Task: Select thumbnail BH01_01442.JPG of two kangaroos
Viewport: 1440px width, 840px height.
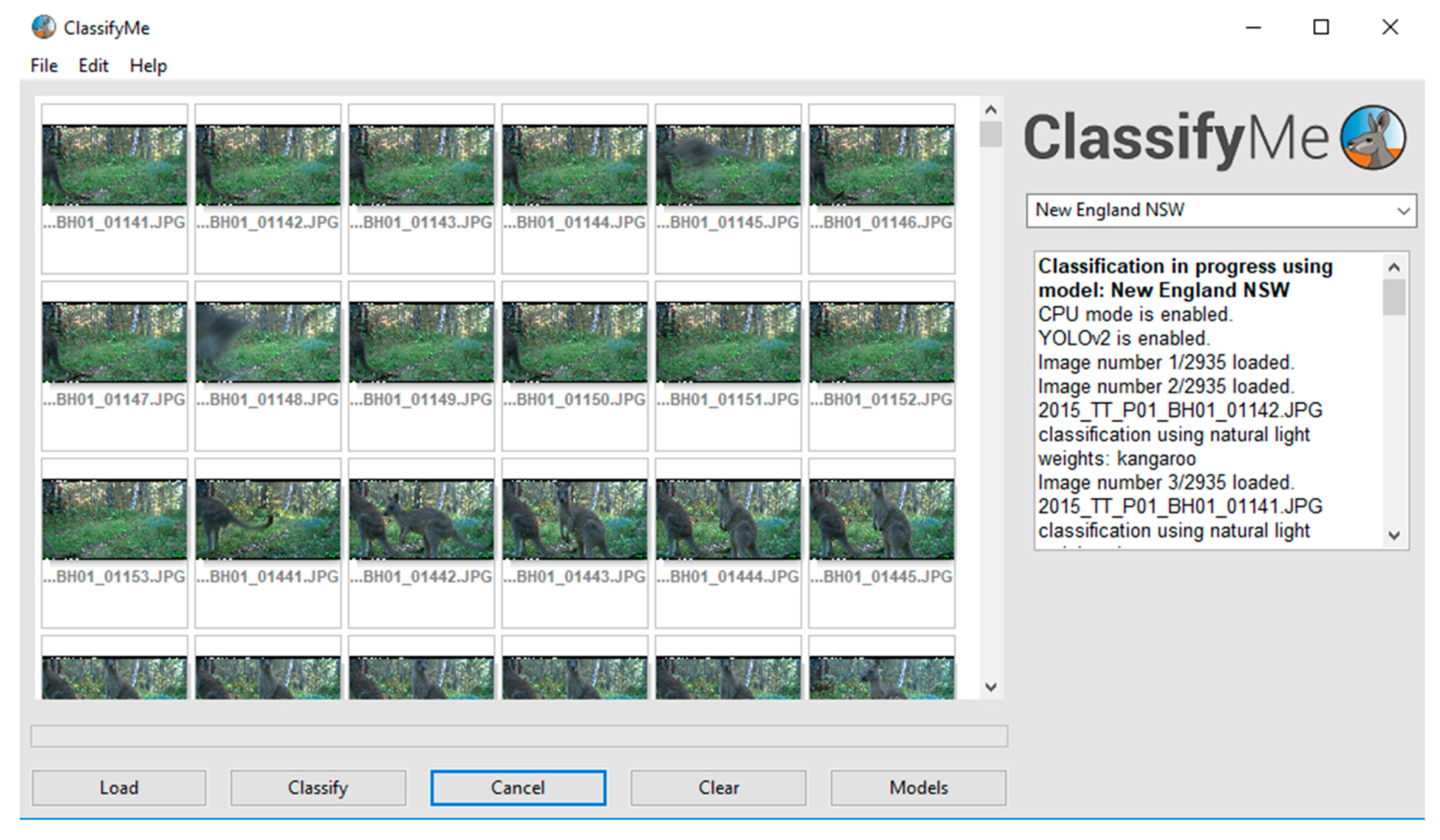Action: click(421, 520)
